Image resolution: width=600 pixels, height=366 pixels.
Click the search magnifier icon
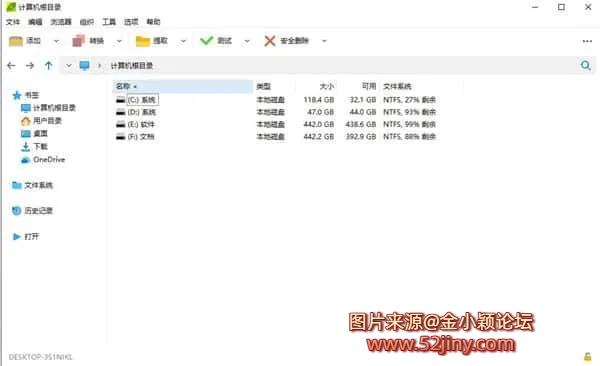(585, 65)
